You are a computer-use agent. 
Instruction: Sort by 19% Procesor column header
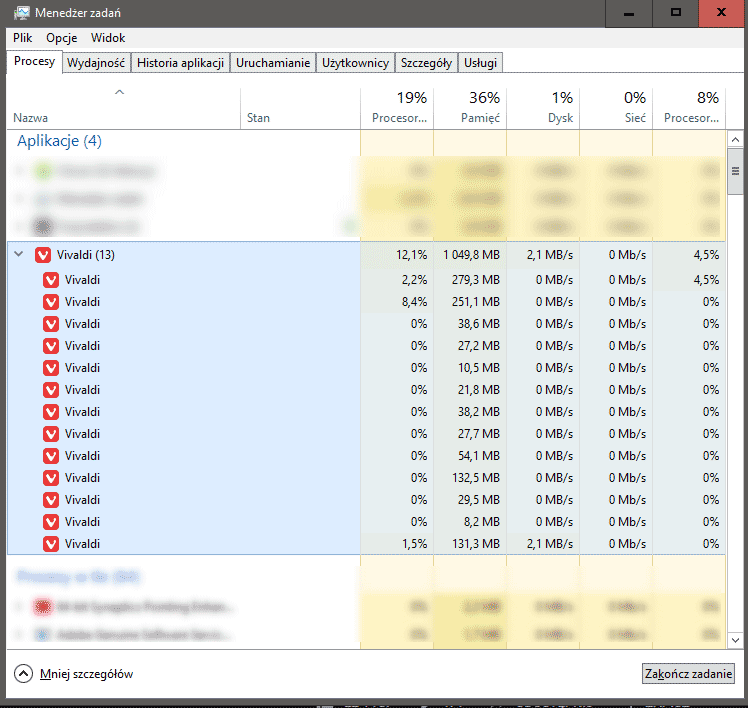tap(397, 109)
